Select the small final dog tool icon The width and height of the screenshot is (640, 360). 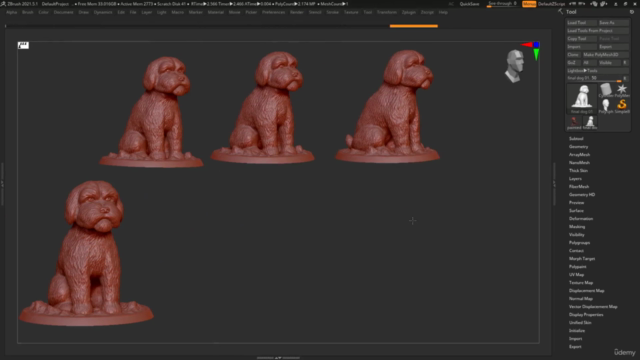[590, 122]
